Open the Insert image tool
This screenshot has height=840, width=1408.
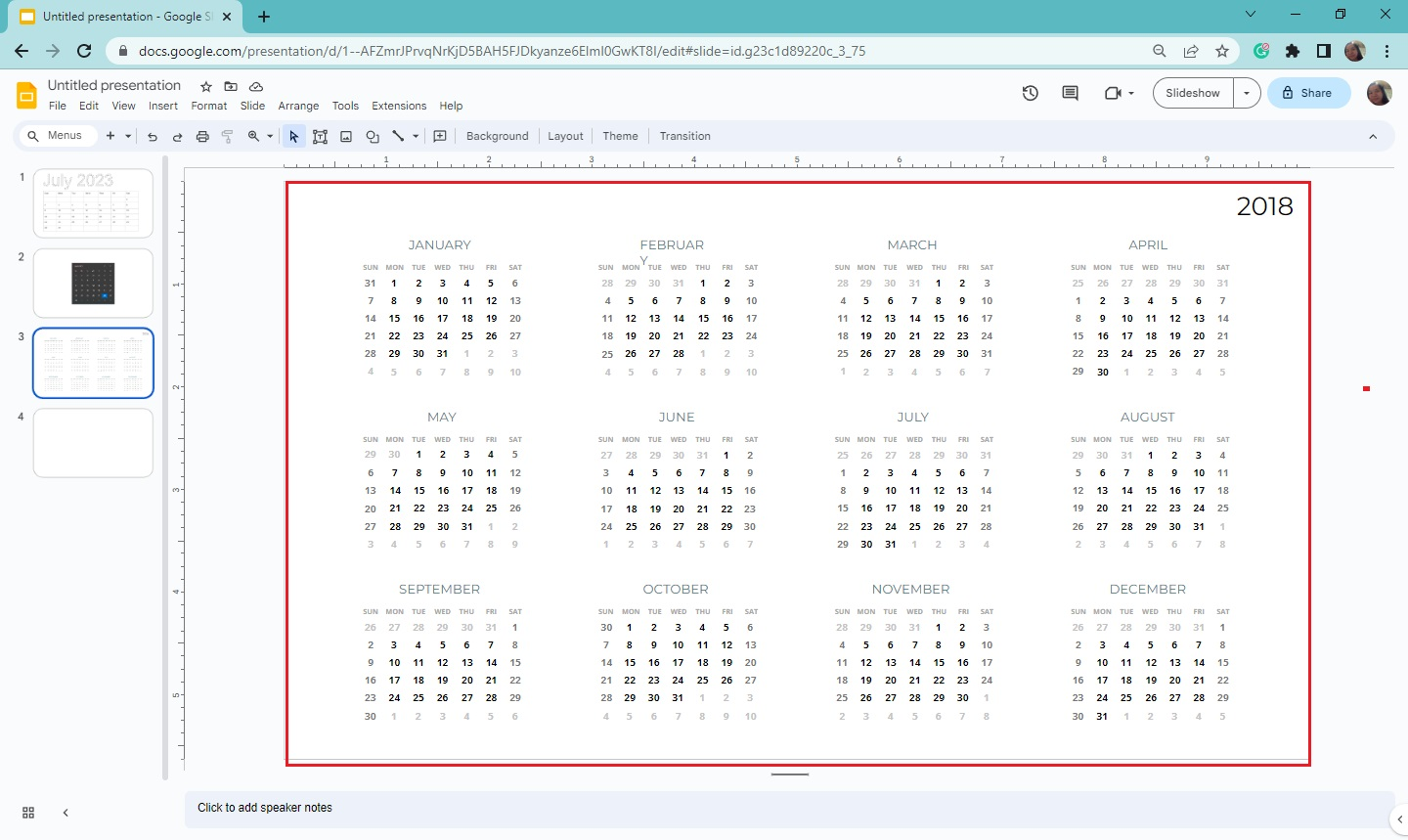[345, 136]
